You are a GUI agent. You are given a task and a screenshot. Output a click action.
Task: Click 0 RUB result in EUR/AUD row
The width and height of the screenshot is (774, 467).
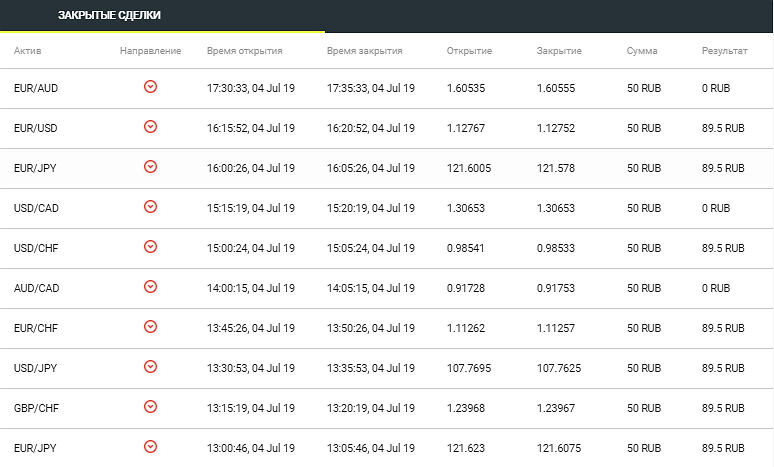716,88
